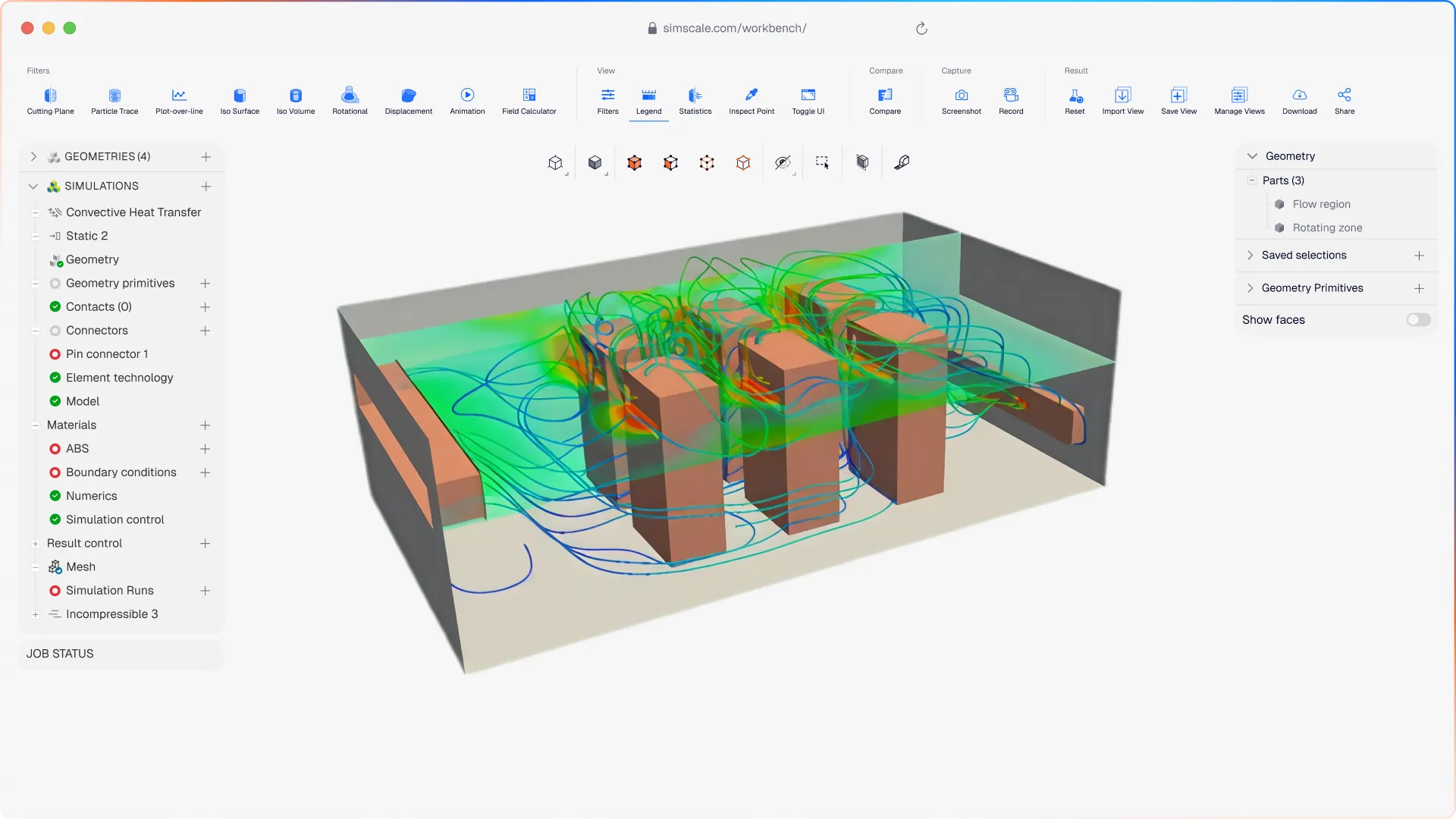Viewport: 1456px width, 819px height.
Task: Choose the orange outlined cube icon
Action: 743,162
